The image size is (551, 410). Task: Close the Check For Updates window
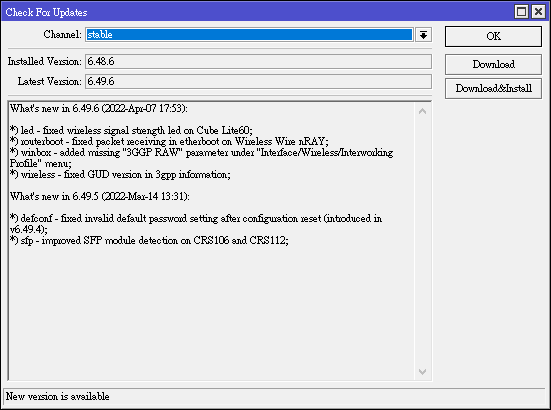tap(538, 12)
